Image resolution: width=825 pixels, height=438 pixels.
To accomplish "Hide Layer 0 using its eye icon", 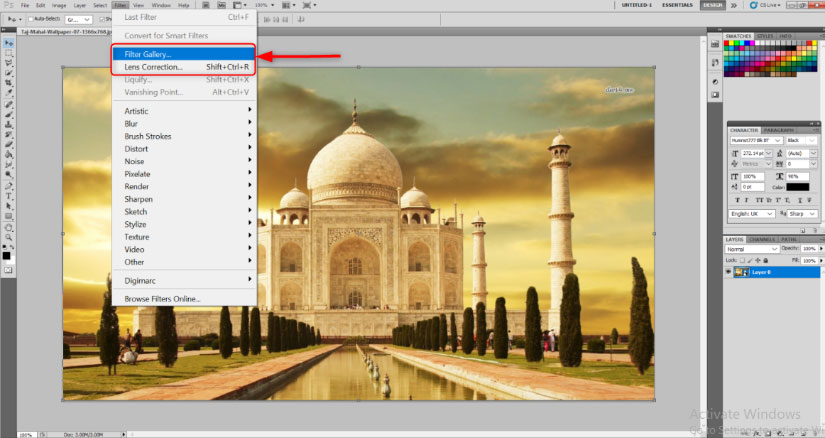I will [730, 273].
